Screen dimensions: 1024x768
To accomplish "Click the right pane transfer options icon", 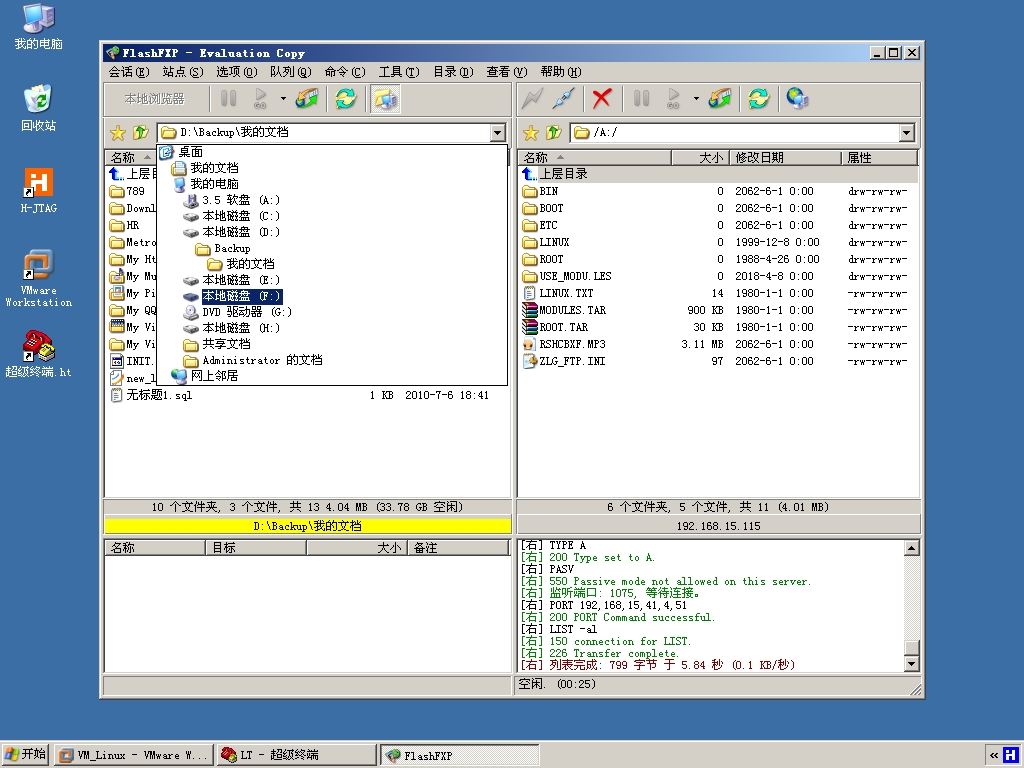I will [x=720, y=99].
